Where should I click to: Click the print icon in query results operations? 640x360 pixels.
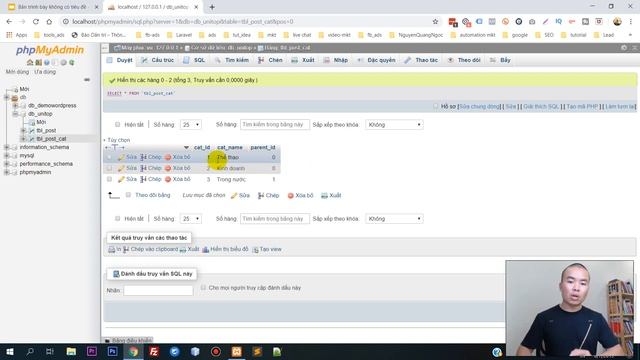111,249
